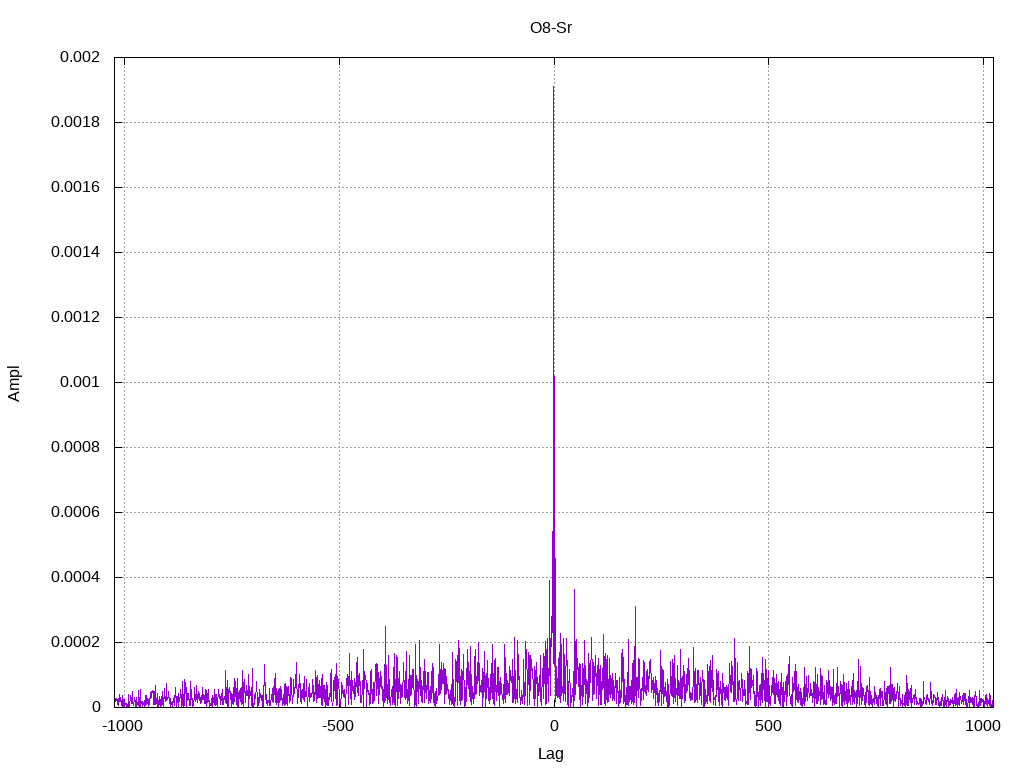Viewport: 1024px width, 768px height.
Task: Click y-axis tick value 0.0012
Action: click(76, 317)
